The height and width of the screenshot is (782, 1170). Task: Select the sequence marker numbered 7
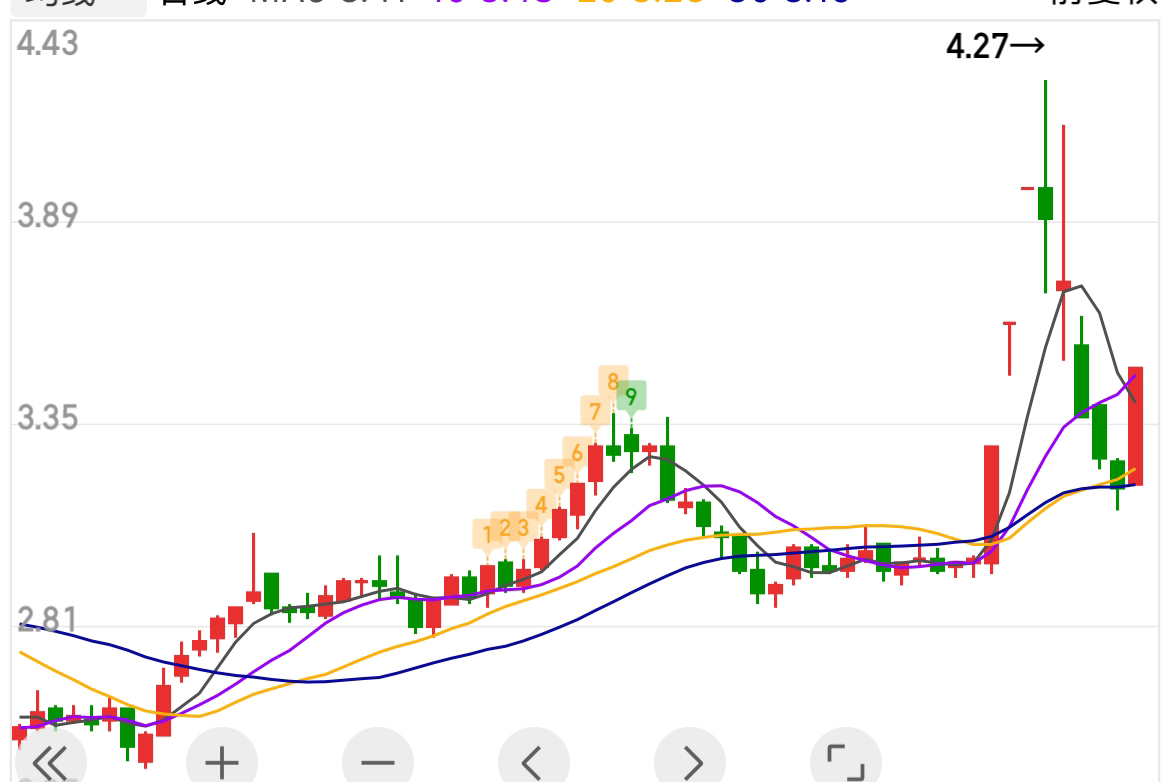[595, 411]
